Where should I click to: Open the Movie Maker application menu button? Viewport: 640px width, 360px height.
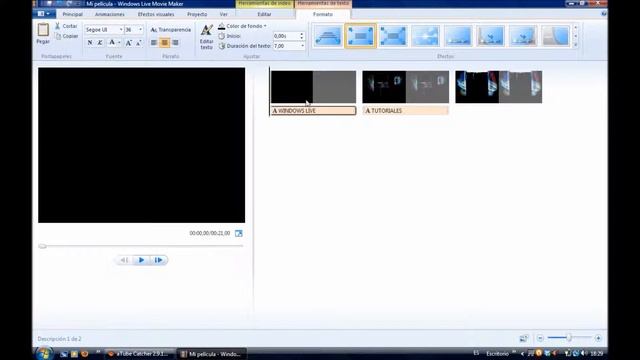pyautogui.click(x=44, y=14)
